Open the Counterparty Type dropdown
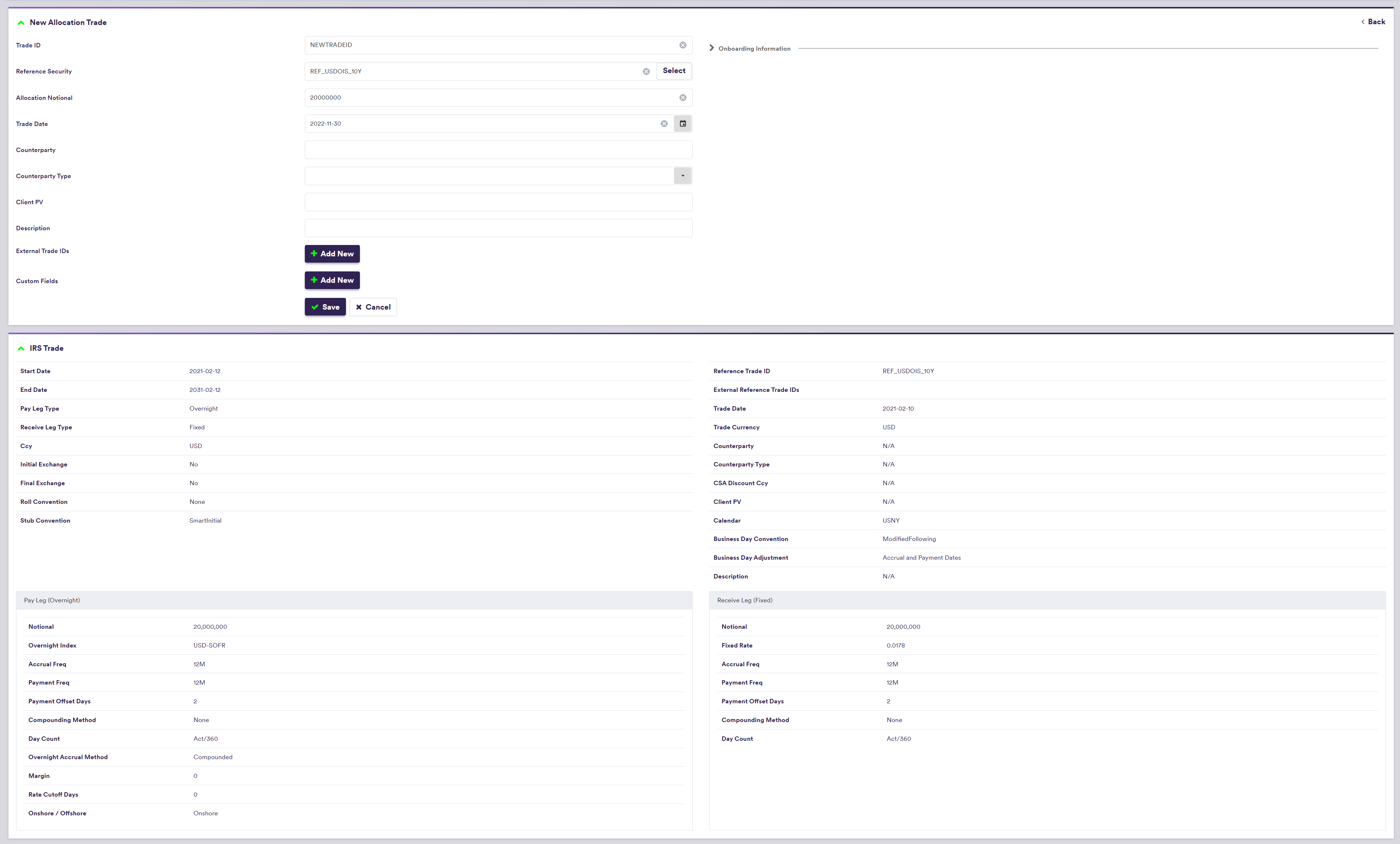The image size is (1400, 844). (x=682, y=176)
